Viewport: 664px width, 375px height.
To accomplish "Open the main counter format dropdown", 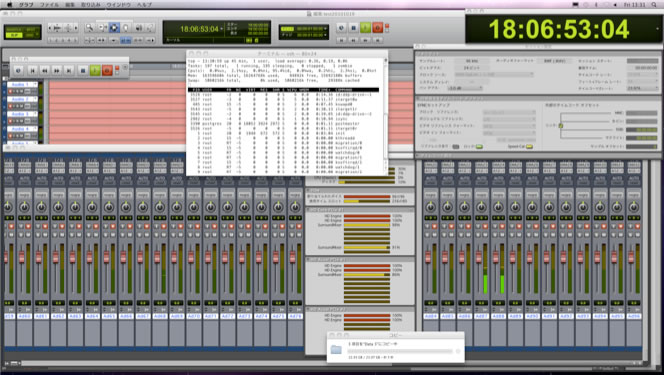I will tap(221, 29).
